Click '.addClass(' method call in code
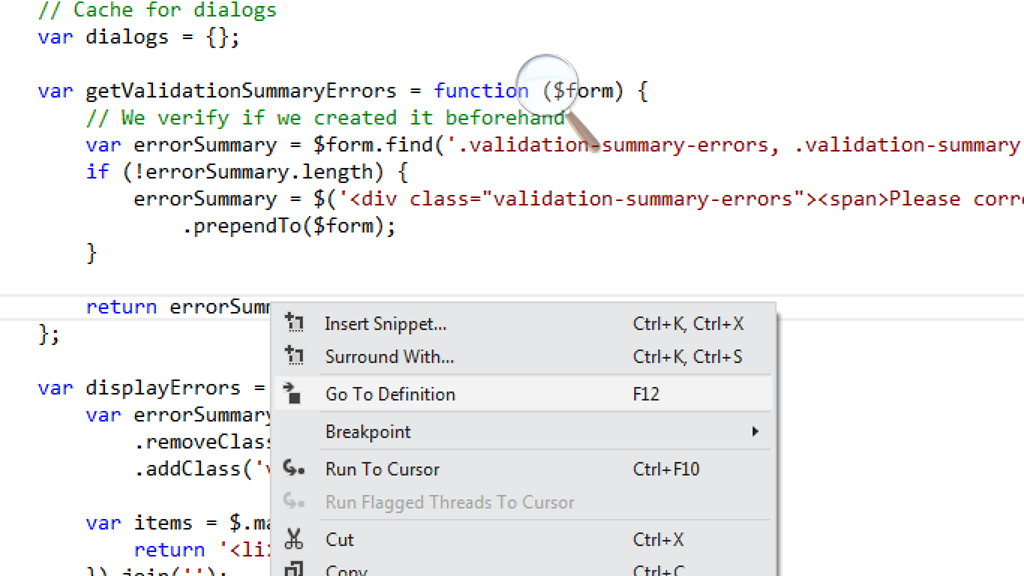 [193, 469]
